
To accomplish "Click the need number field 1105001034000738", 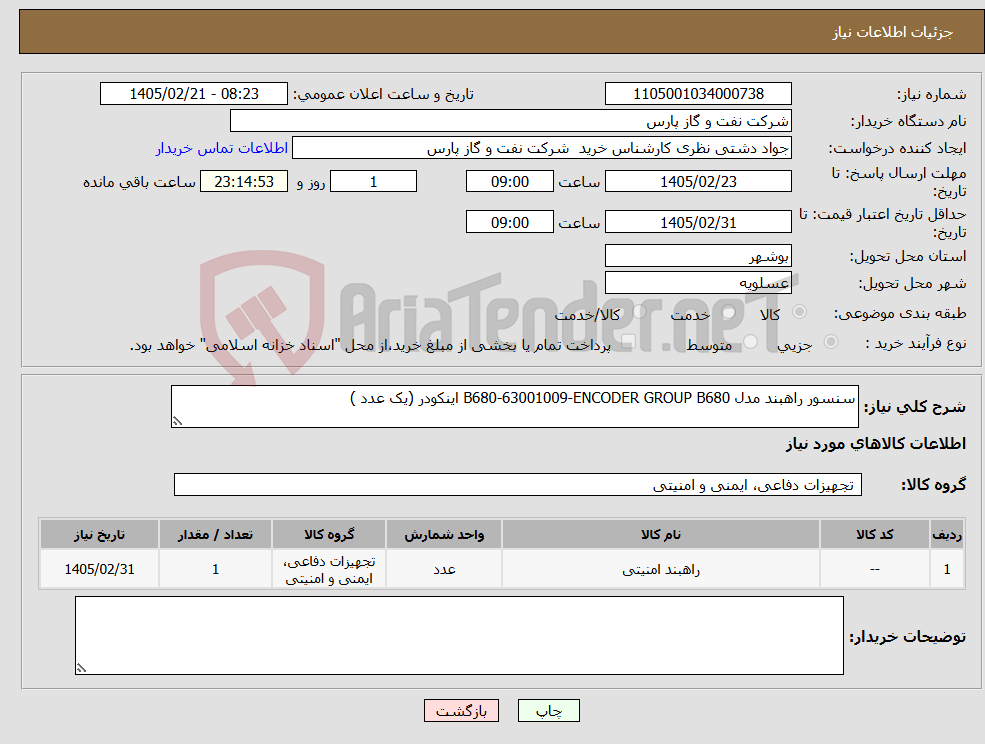I will (698, 94).
